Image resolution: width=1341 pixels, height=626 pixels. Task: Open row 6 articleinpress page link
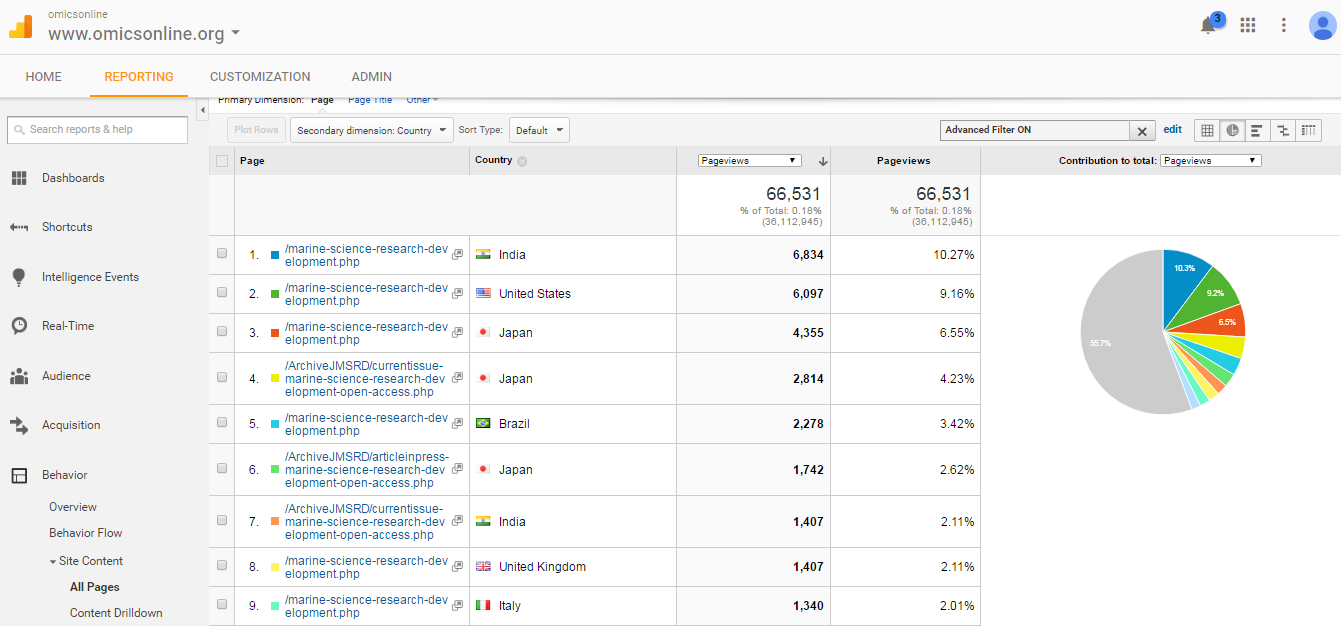[x=365, y=470]
